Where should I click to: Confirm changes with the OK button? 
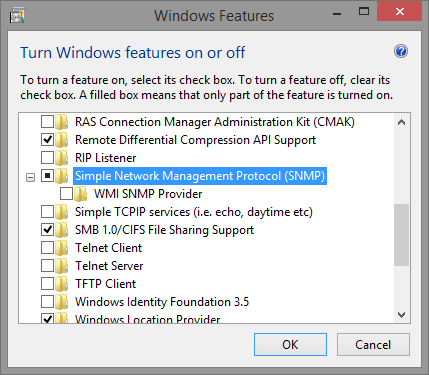click(x=290, y=344)
